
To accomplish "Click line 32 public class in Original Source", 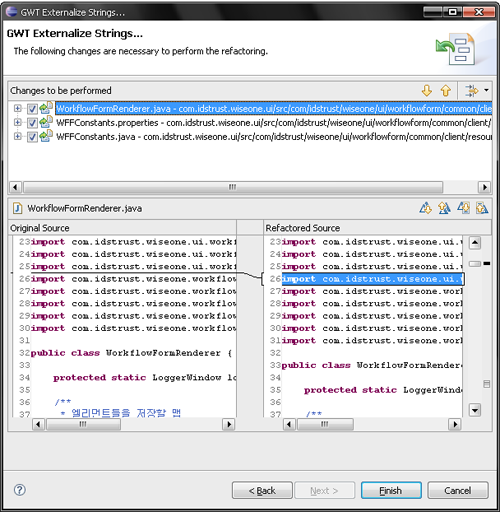I will (x=131, y=353).
